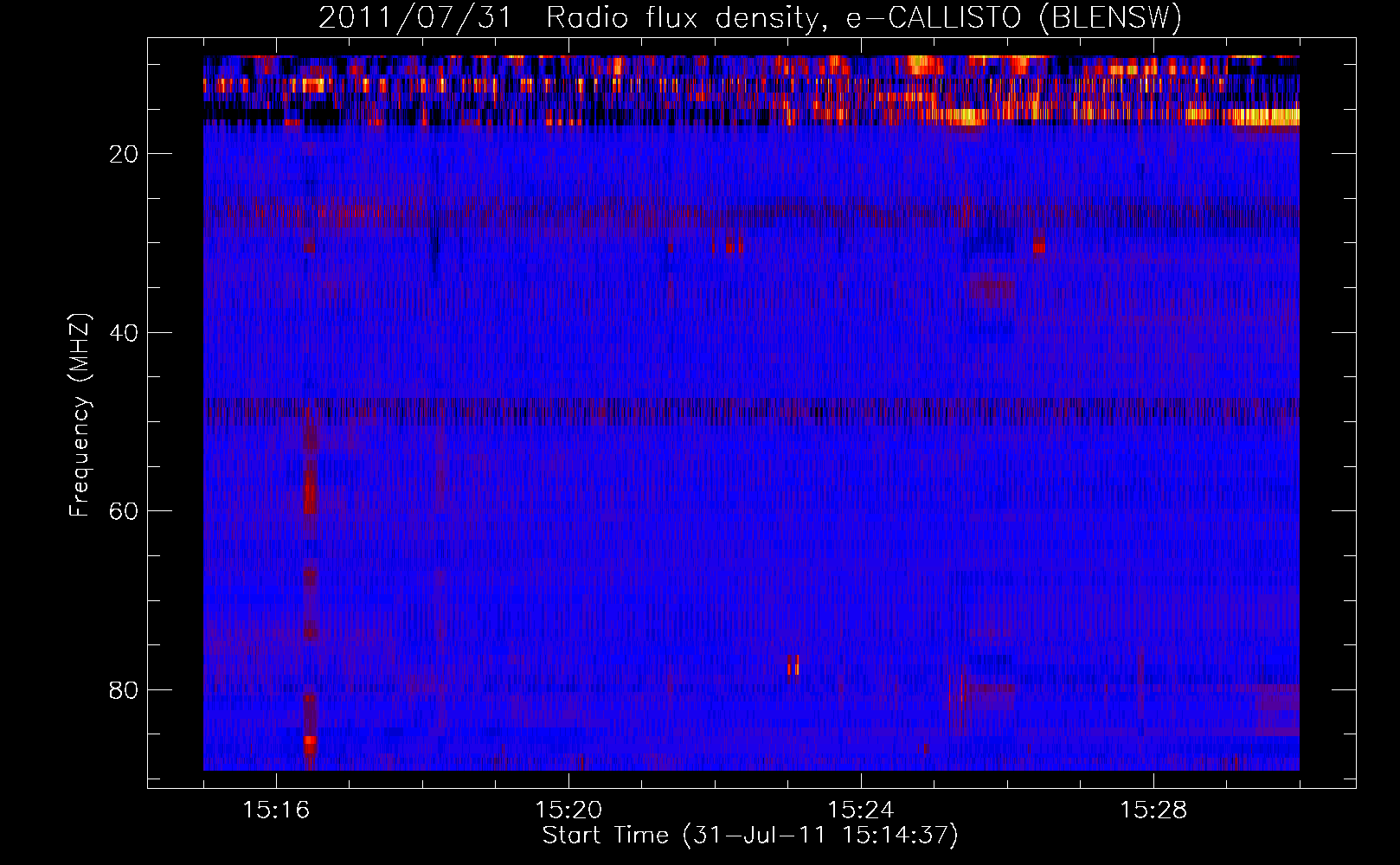Click the 15:16 time tick label
1400x865 pixels.
click(276, 811)
